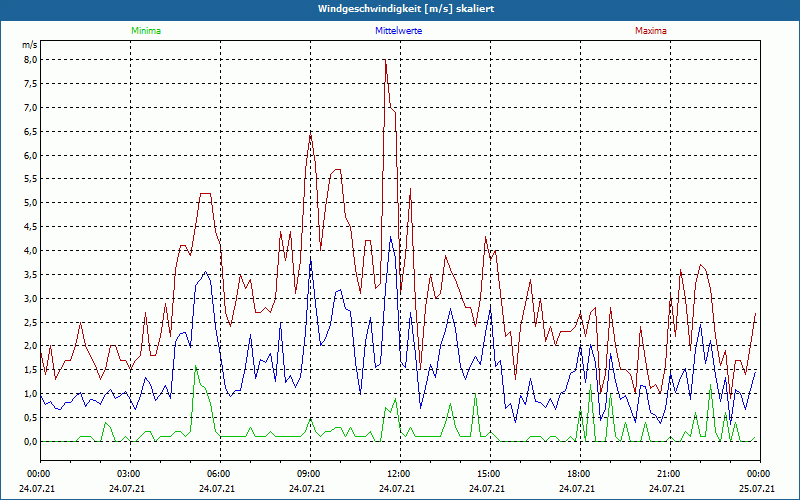Select the 06:00 time axis label
This screenshot has height=500, width=800.
point(219,473)
